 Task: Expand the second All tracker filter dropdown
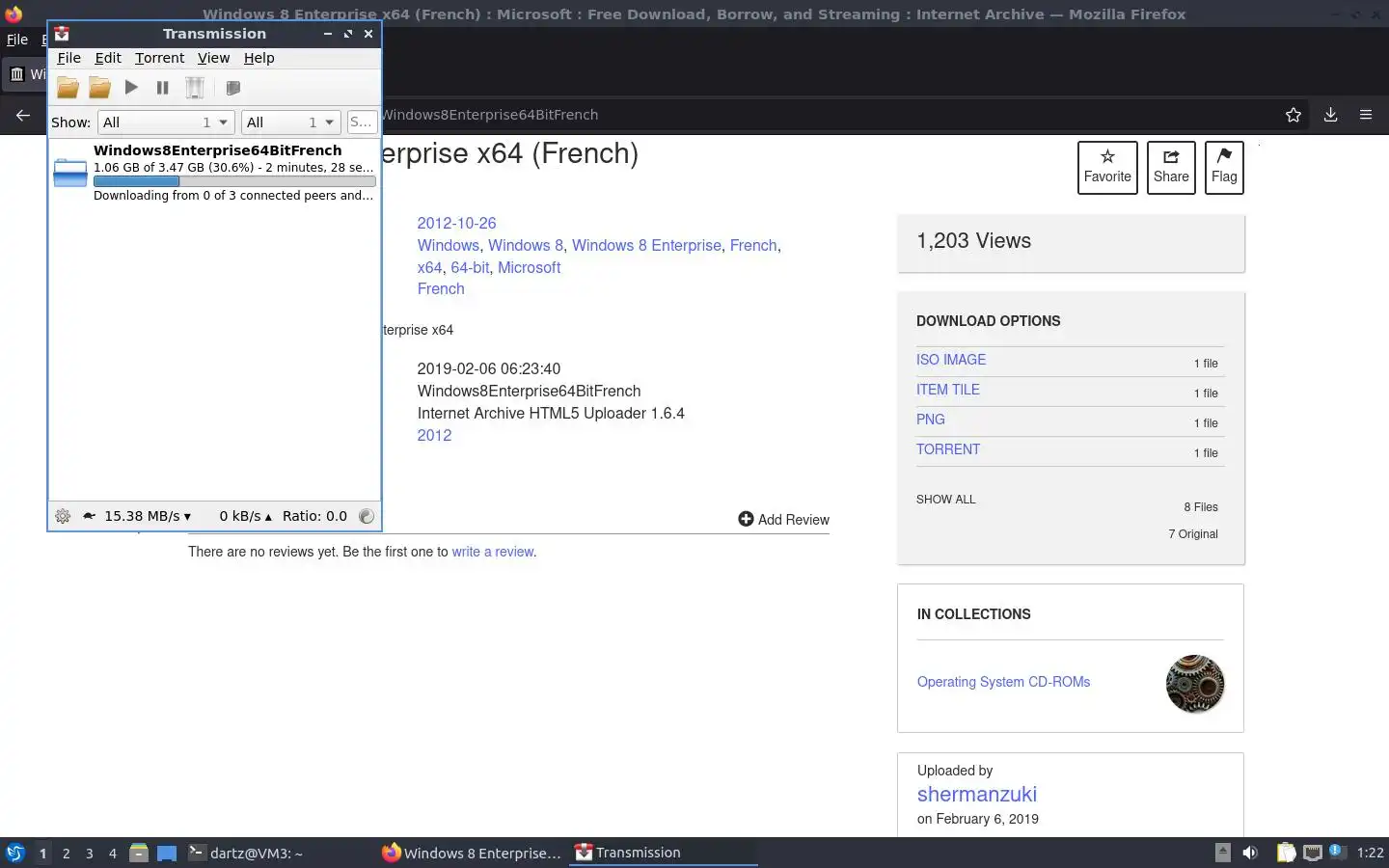(290, 122)
